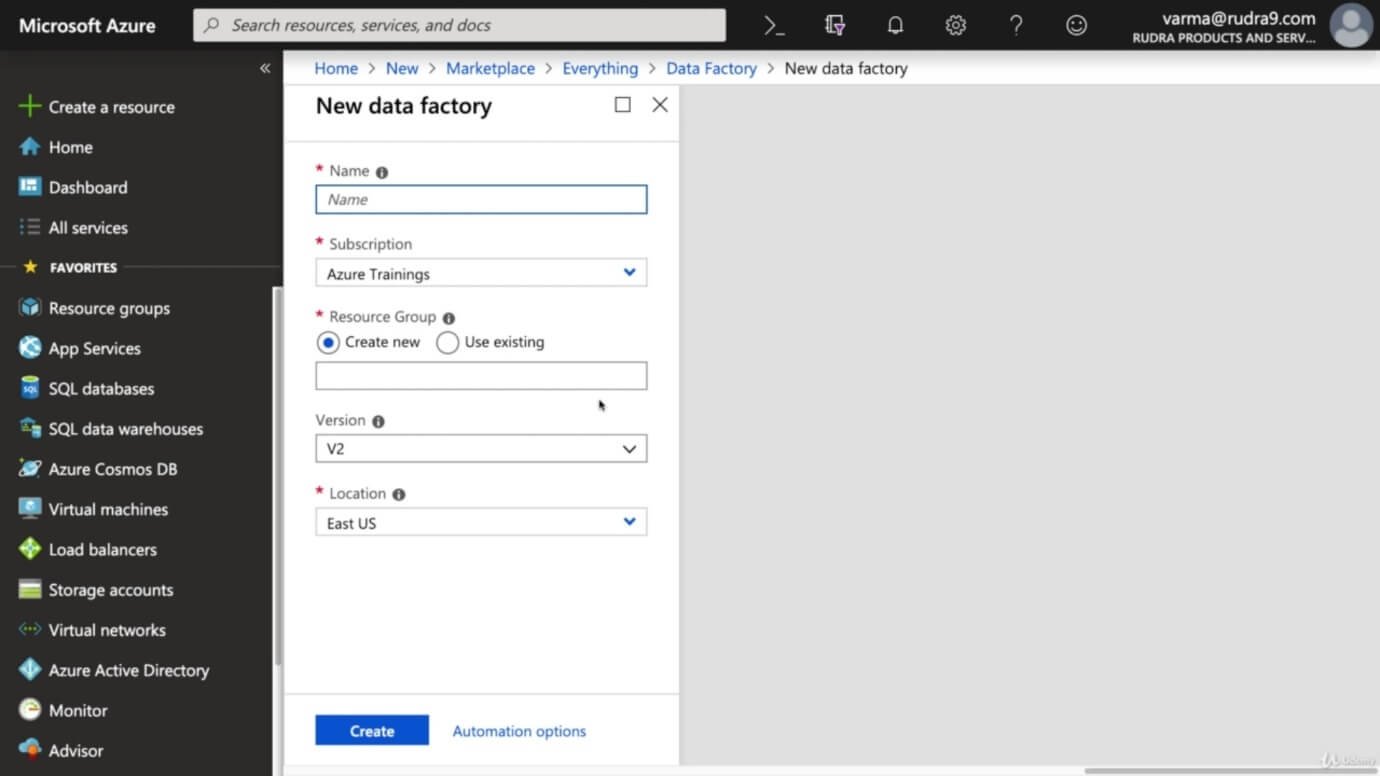Click the Azure Cosmos DB planet icon

[x=30, y=469]
